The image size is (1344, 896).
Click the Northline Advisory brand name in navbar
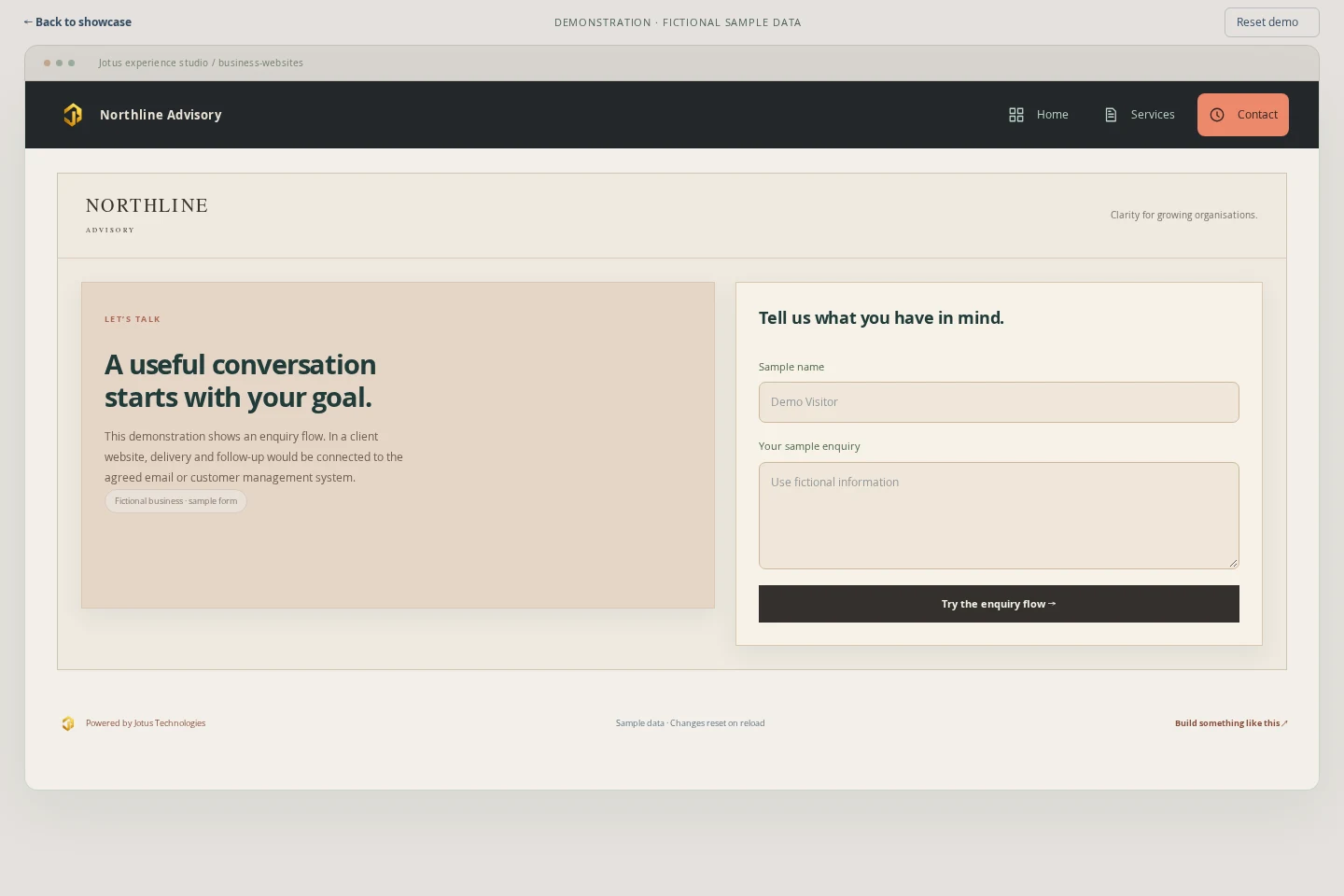(161, 115)
